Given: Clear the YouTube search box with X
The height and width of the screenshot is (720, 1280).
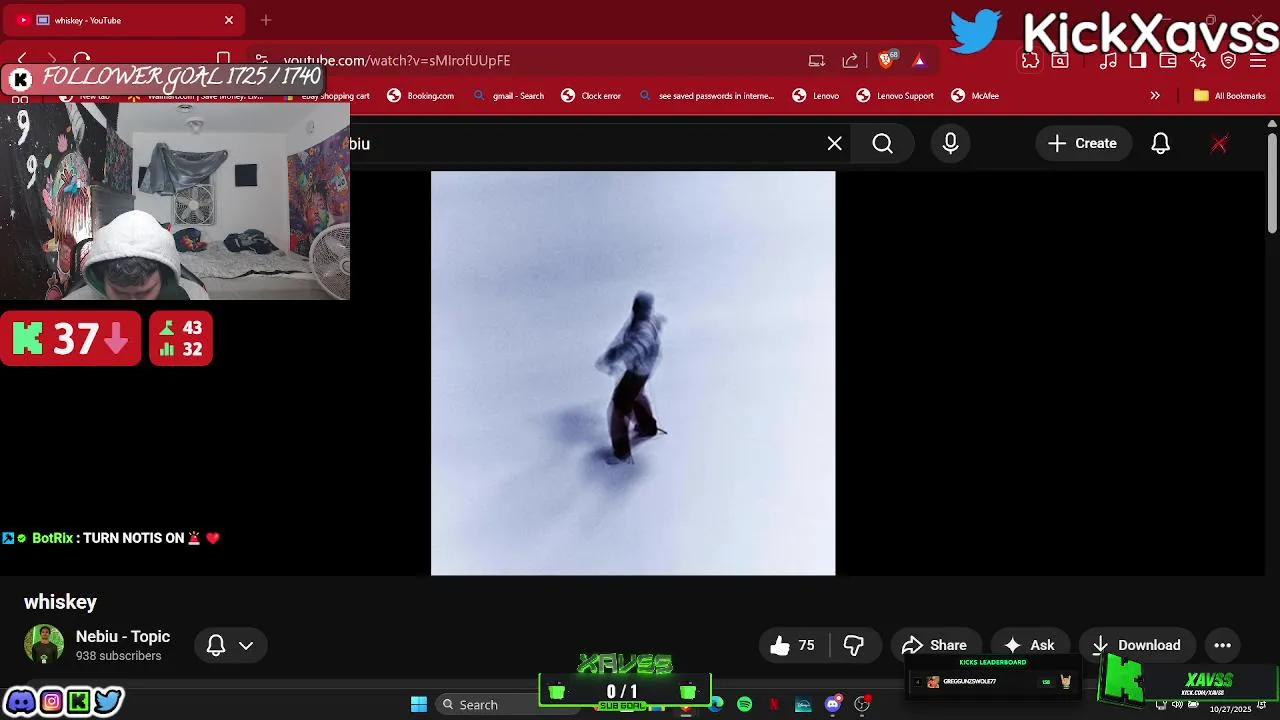Looking at the screenshot, I should click(x=835, y=144).
